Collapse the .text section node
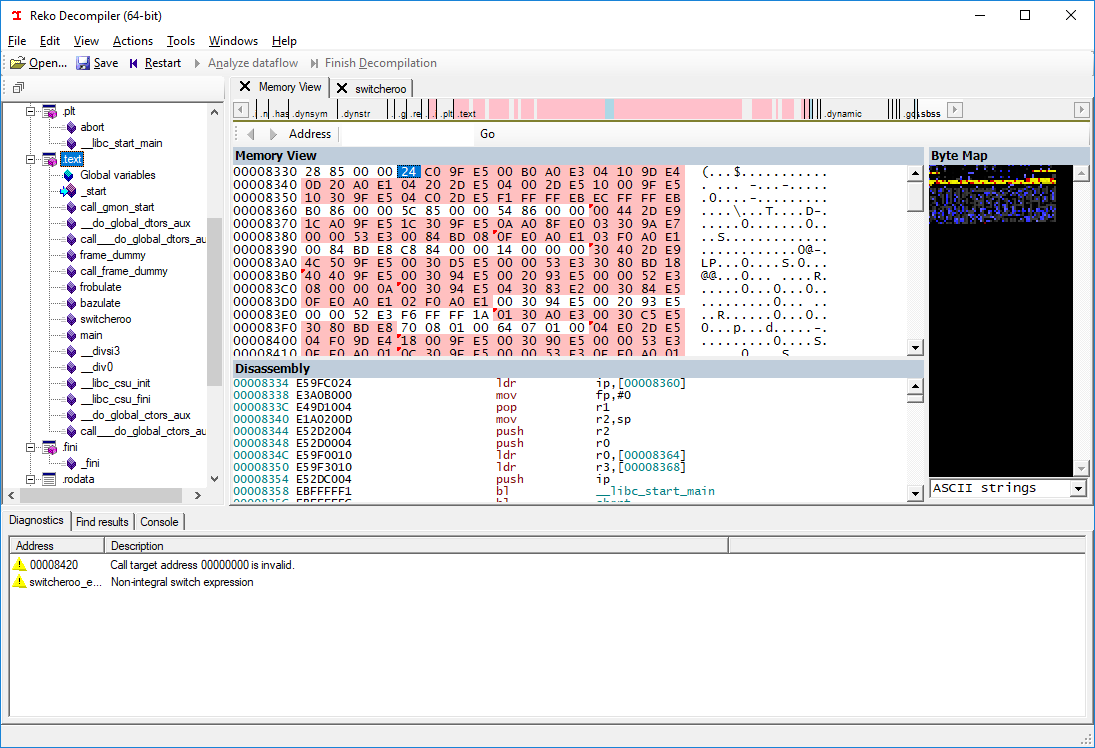1095x748 pixels. click(30, 159)
